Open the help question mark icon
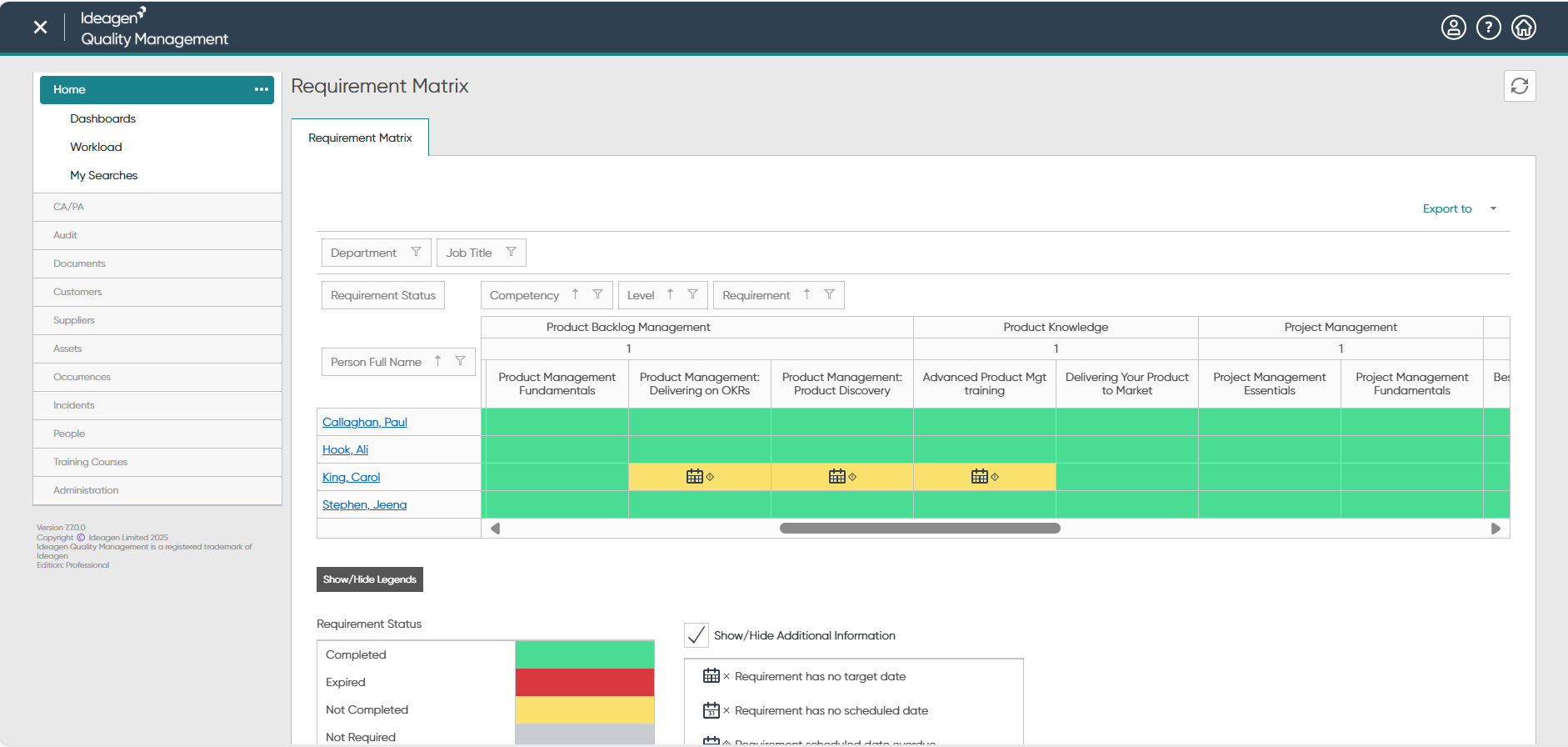The width and height of the screenshot is (1568, 747). [1488, 28]
